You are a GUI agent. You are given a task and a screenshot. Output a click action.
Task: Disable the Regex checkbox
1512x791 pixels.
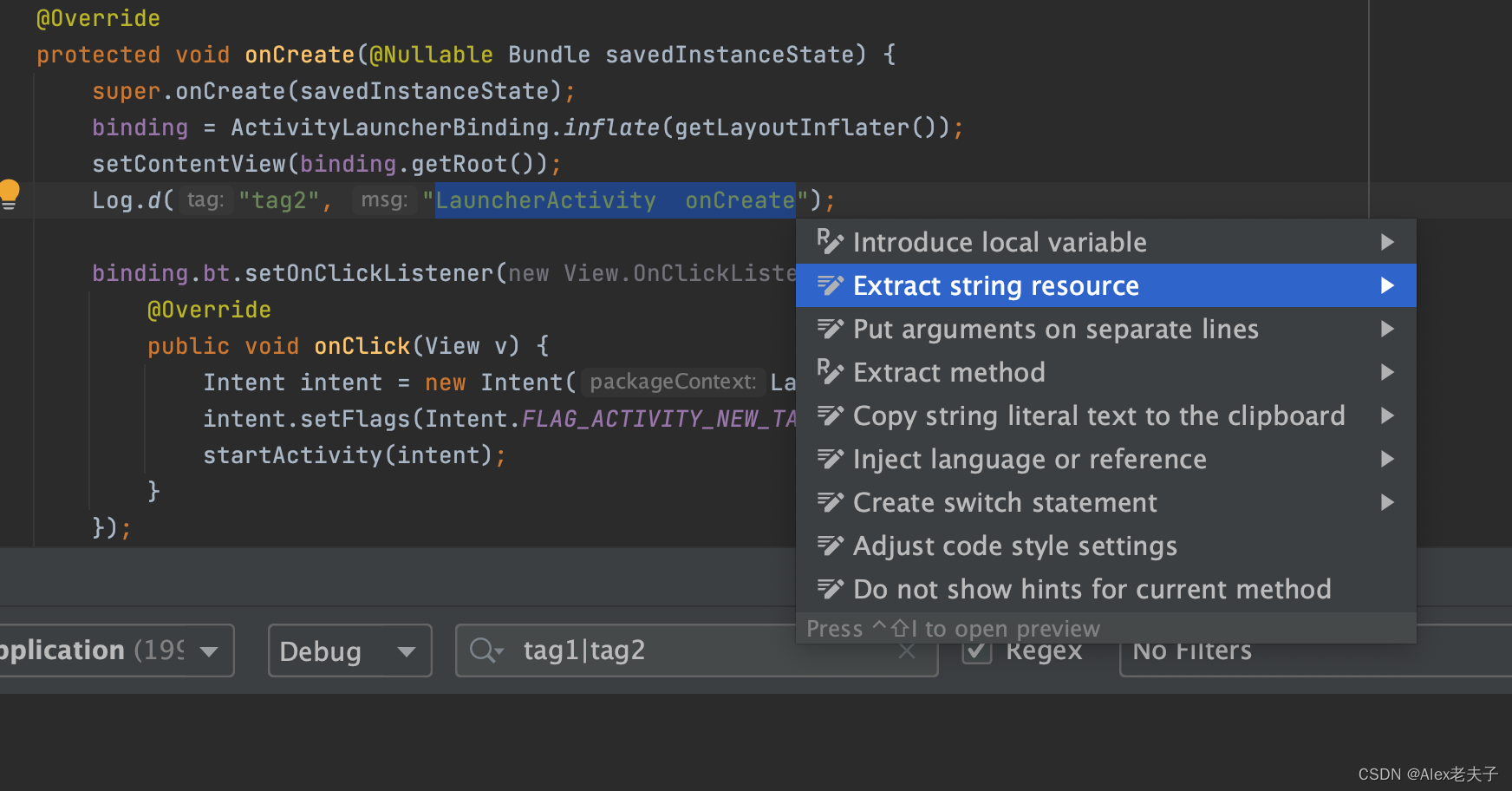[x=976, y=650]
